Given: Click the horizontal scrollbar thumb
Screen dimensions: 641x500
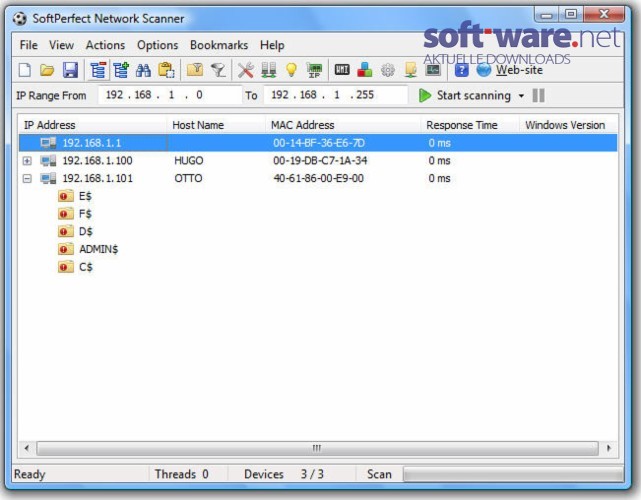Looking at the screenshot, I should point(317,448).
